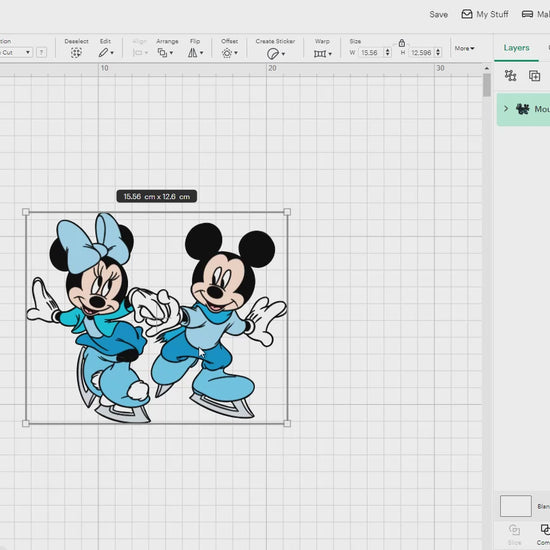
Task: Toggle the size aspect ratio lock
Action: click(x=402, y=43)
